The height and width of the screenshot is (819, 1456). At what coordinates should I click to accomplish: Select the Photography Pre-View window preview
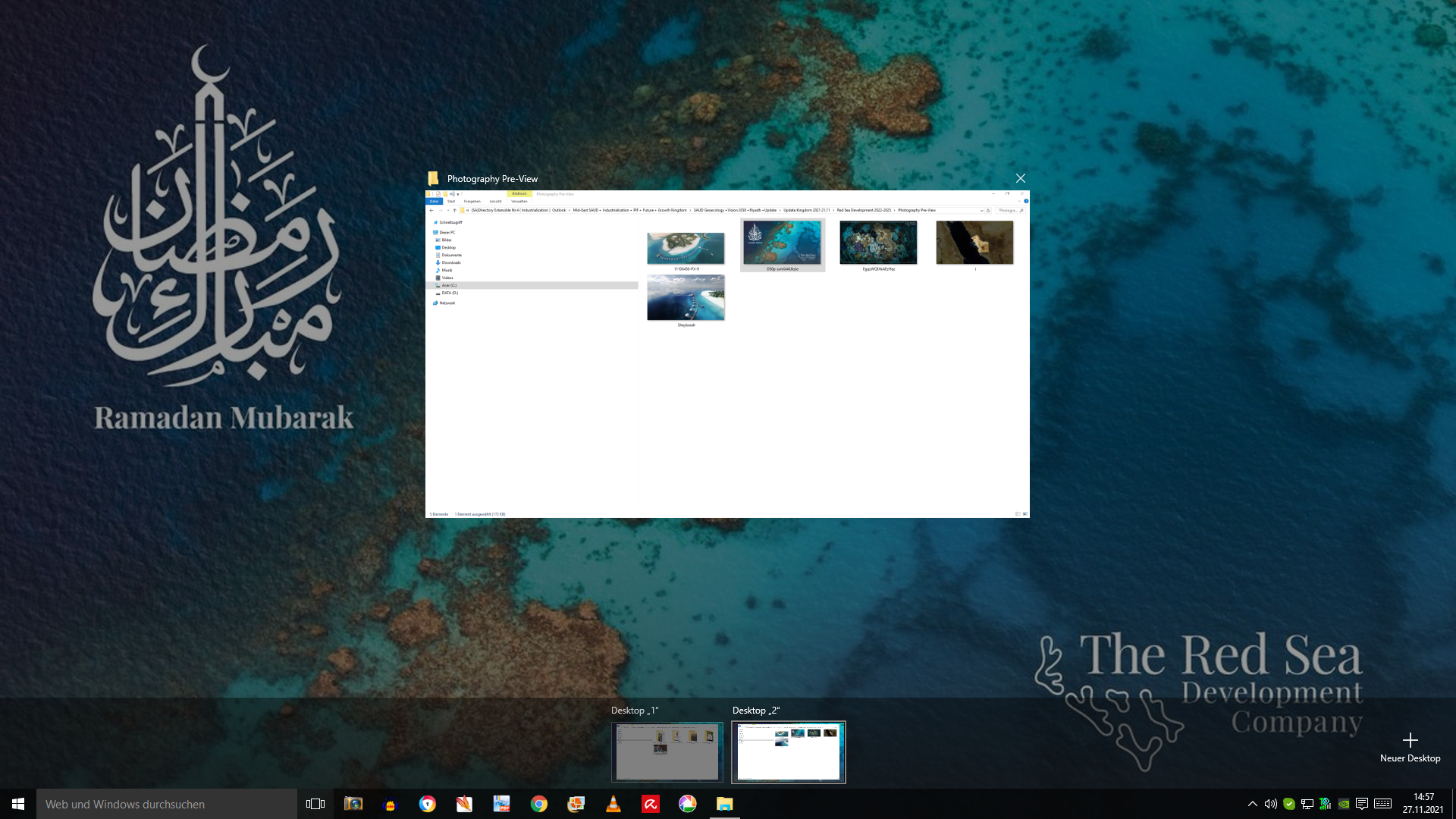pos(727,354)
